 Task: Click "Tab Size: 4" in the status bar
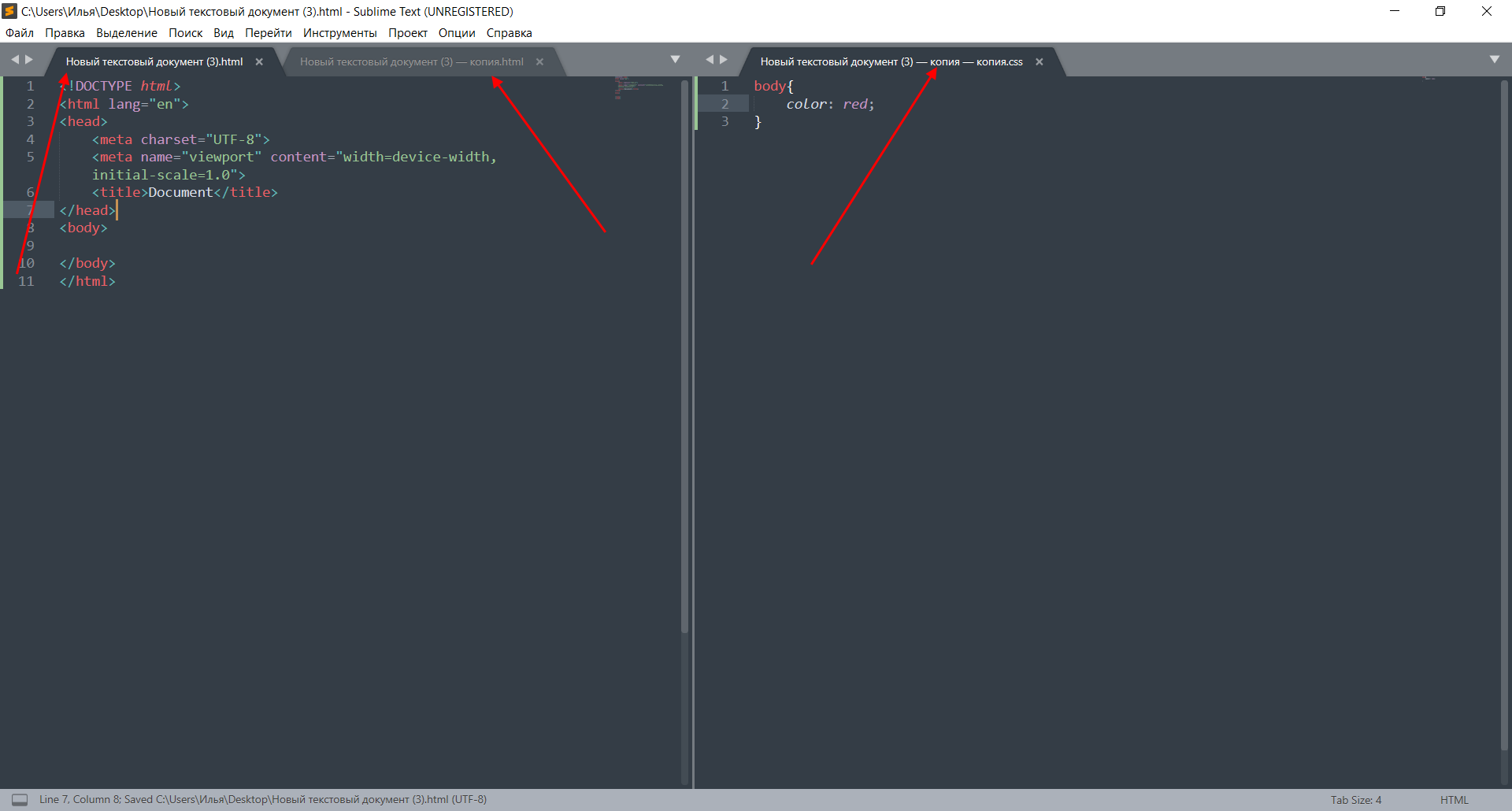point(1355,799)
